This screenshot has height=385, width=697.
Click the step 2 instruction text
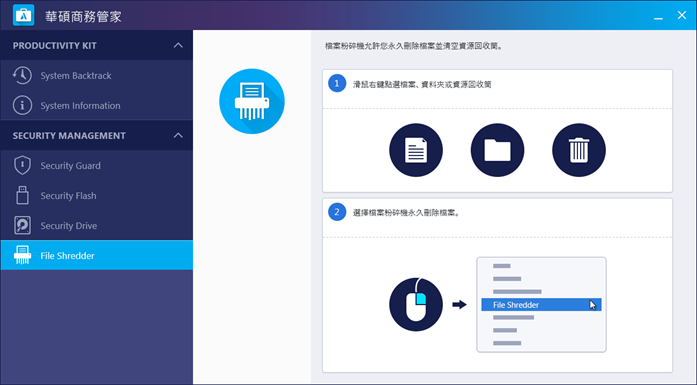(406, 213)
